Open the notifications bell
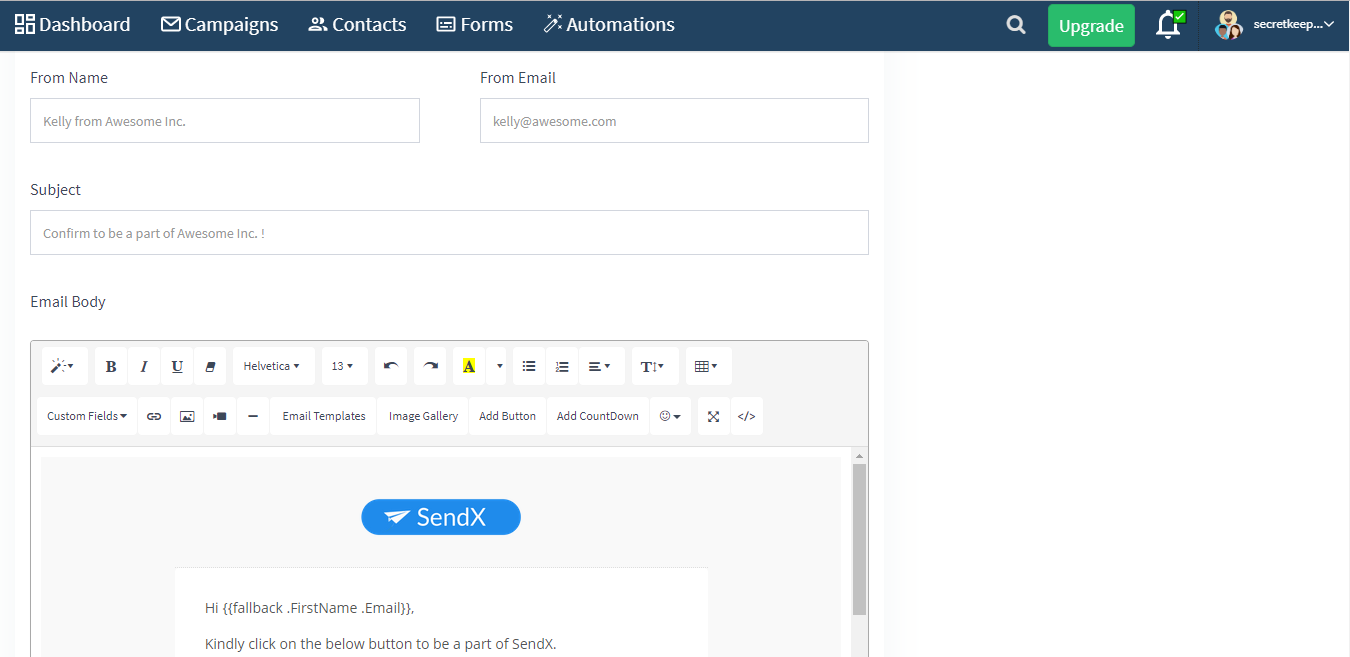Screen dimensions: 1350x657 (x=1168, y=25)
